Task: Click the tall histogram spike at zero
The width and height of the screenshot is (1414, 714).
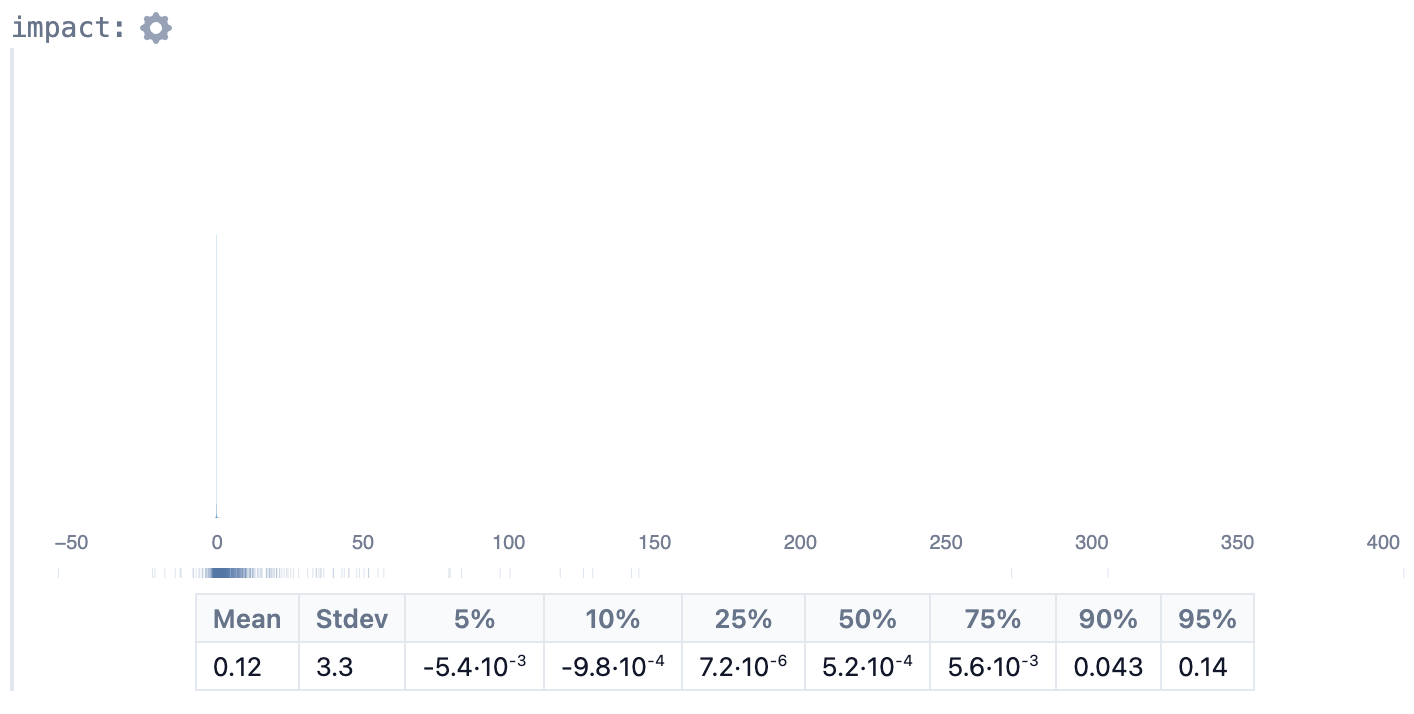Action: [x=217, y=376]
